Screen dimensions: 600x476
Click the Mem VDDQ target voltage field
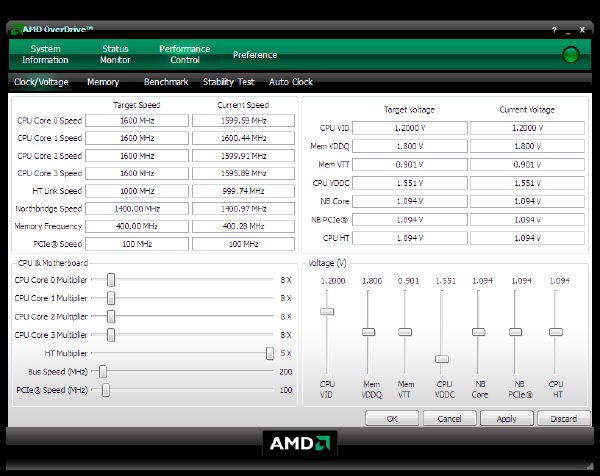click(x=410, y=146)
